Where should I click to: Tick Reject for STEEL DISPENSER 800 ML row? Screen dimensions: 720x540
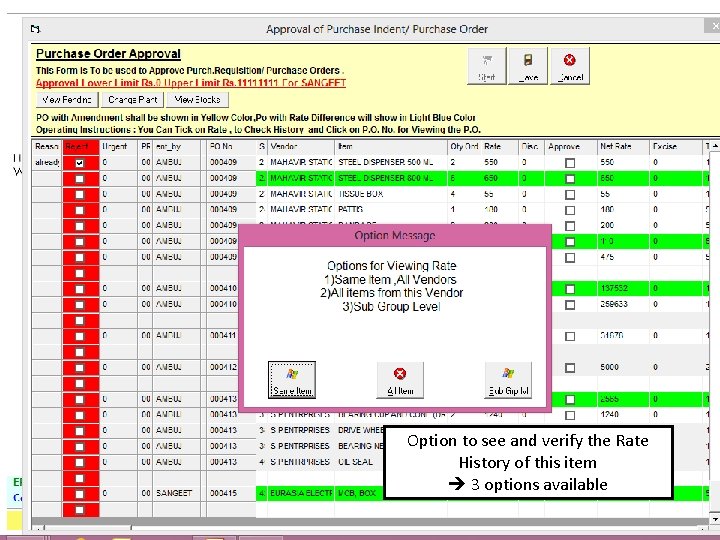(x=79, y=179)
